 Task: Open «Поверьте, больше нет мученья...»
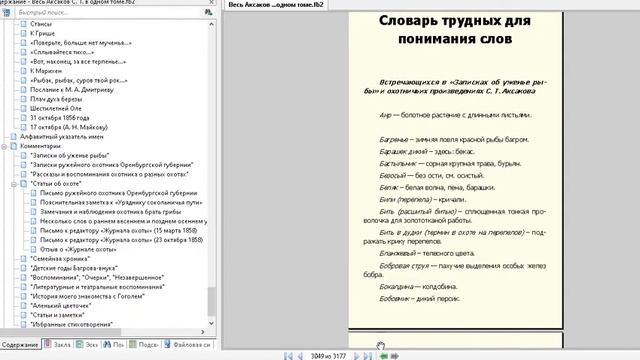click(81, 43)
